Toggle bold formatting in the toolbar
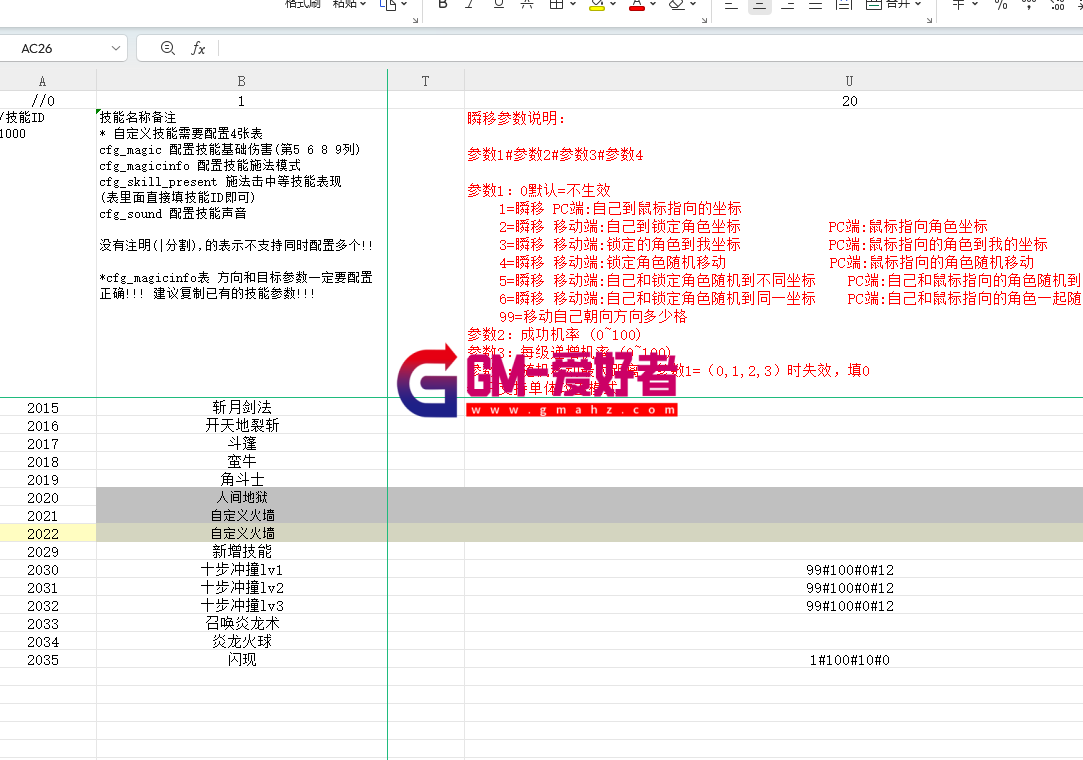1083x760 pixels. click(443, 5)
